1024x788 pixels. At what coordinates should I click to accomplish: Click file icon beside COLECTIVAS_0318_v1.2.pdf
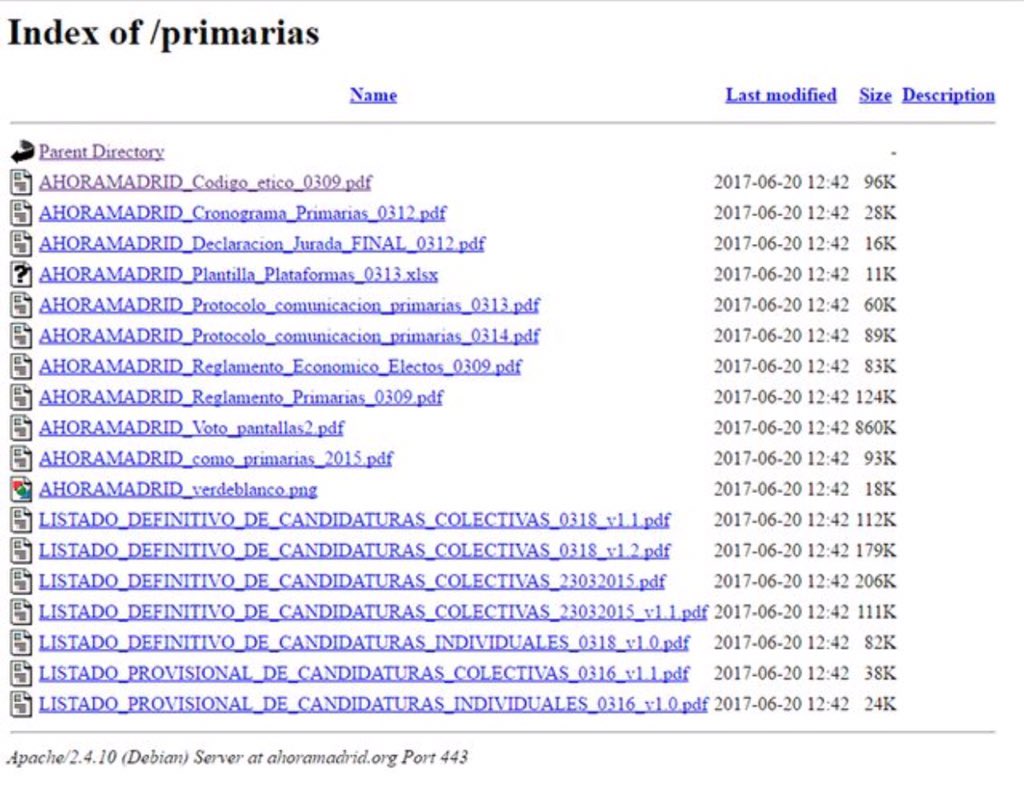tap(21, 550)
